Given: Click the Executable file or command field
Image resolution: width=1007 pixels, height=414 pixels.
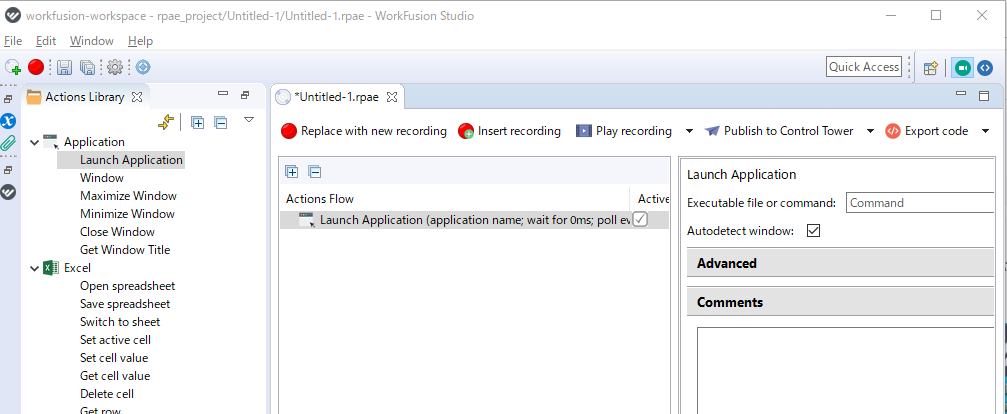Looking at the screenshot, I should 920,203.
